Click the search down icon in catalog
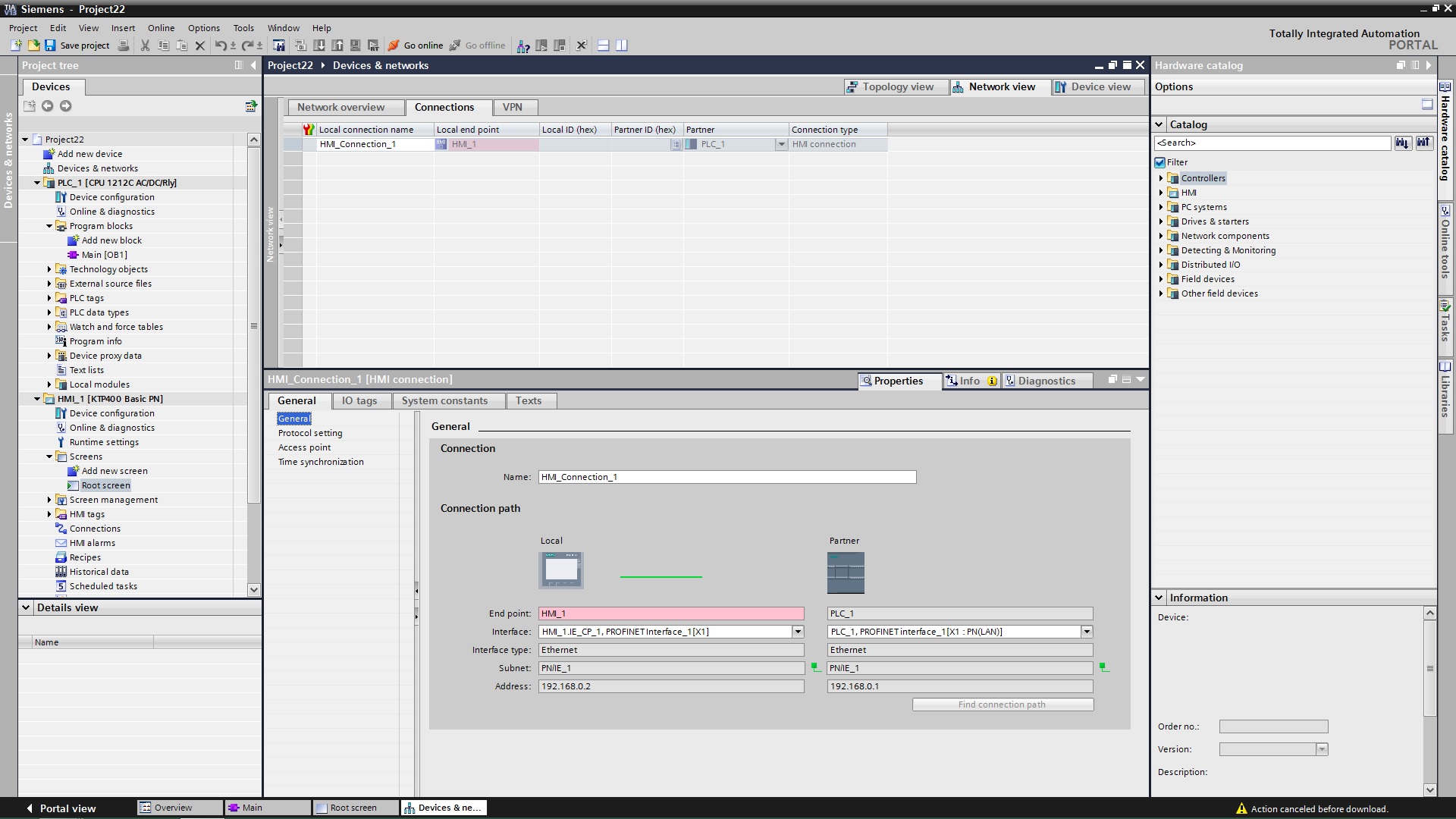 click(x=1402, y=143)
